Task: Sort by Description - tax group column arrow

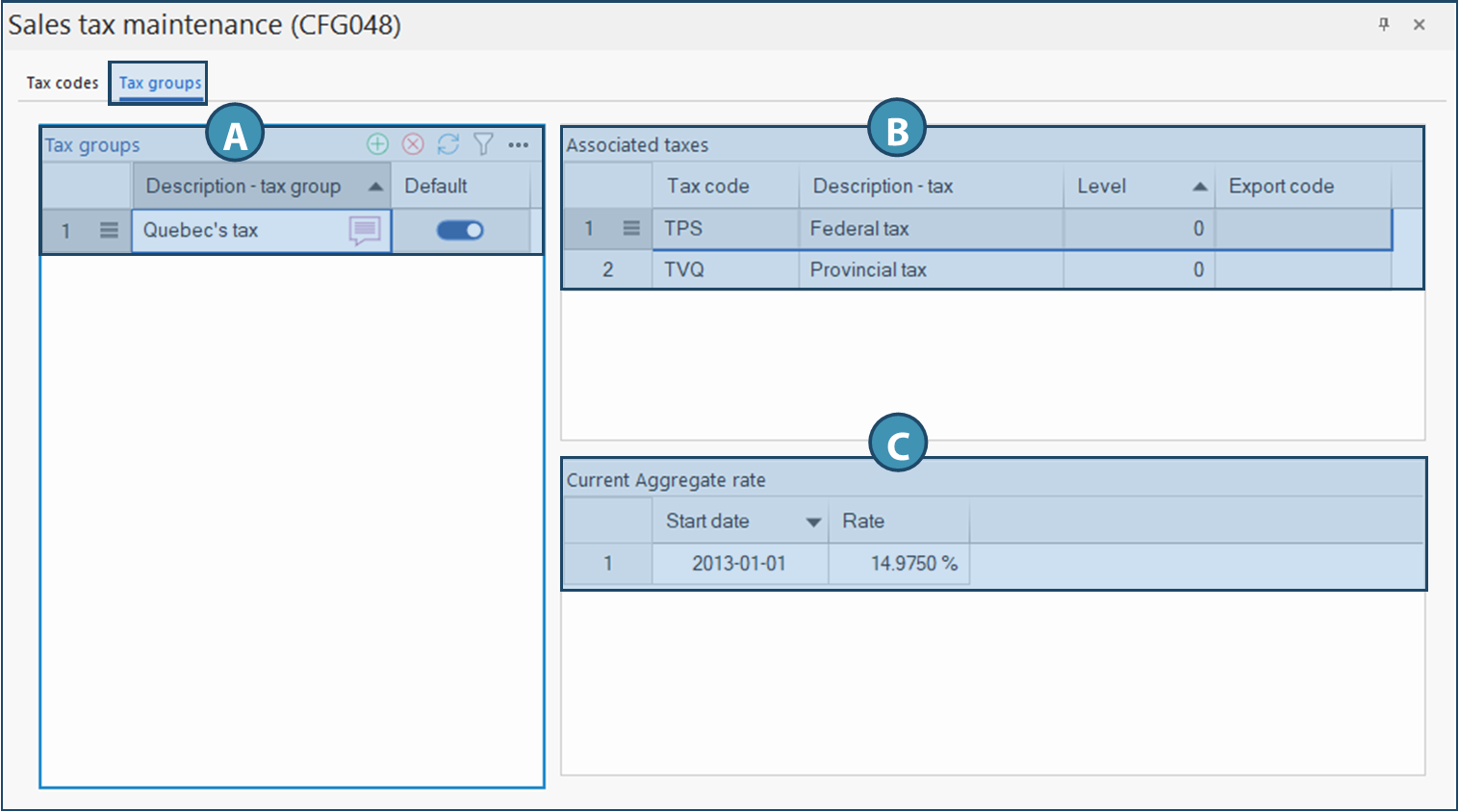Action: click(375, 187)
